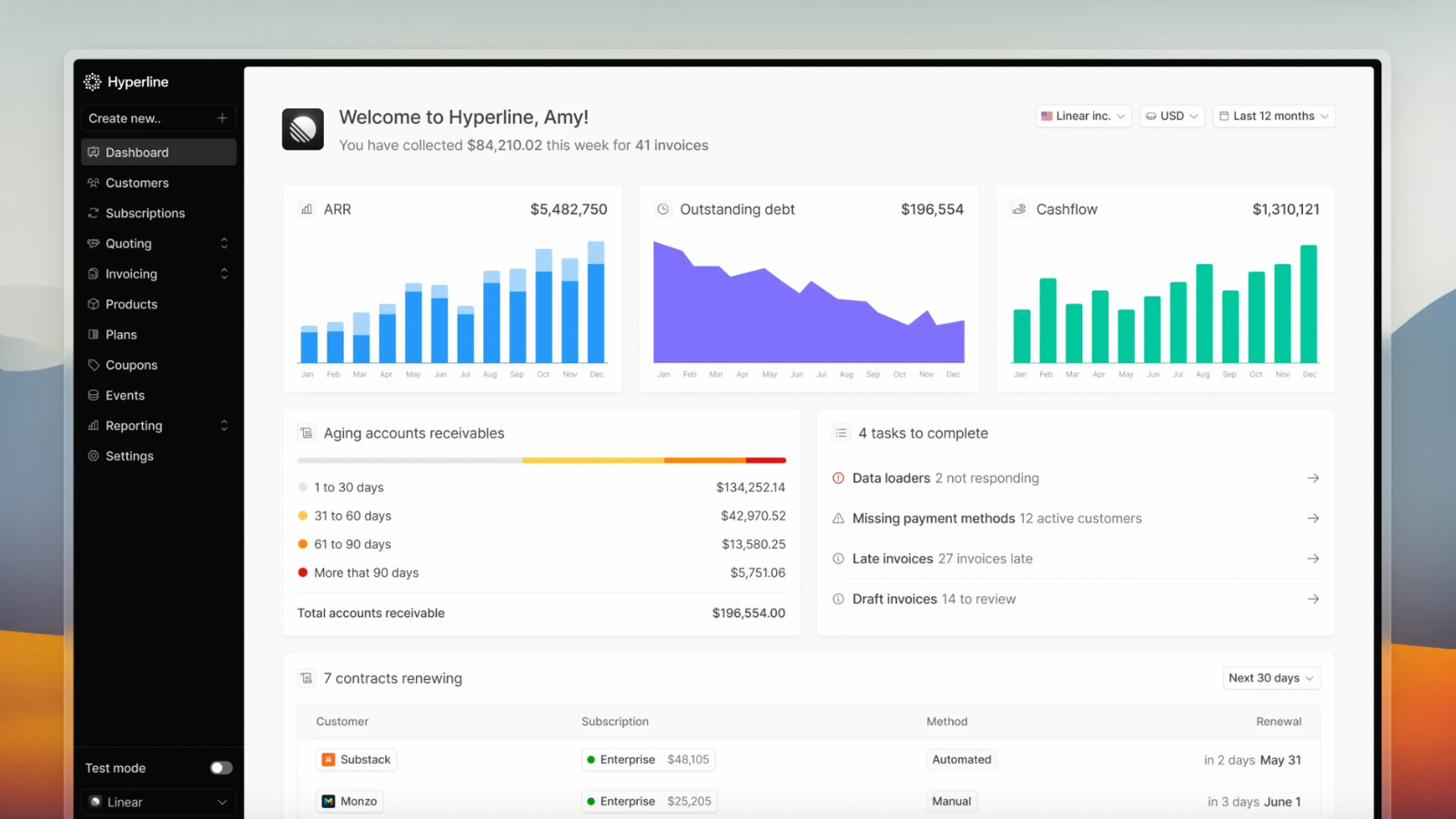The width and height of the screenshot is (1456, 819).
Task: Select the Substack customer chip
Action: 356,760
